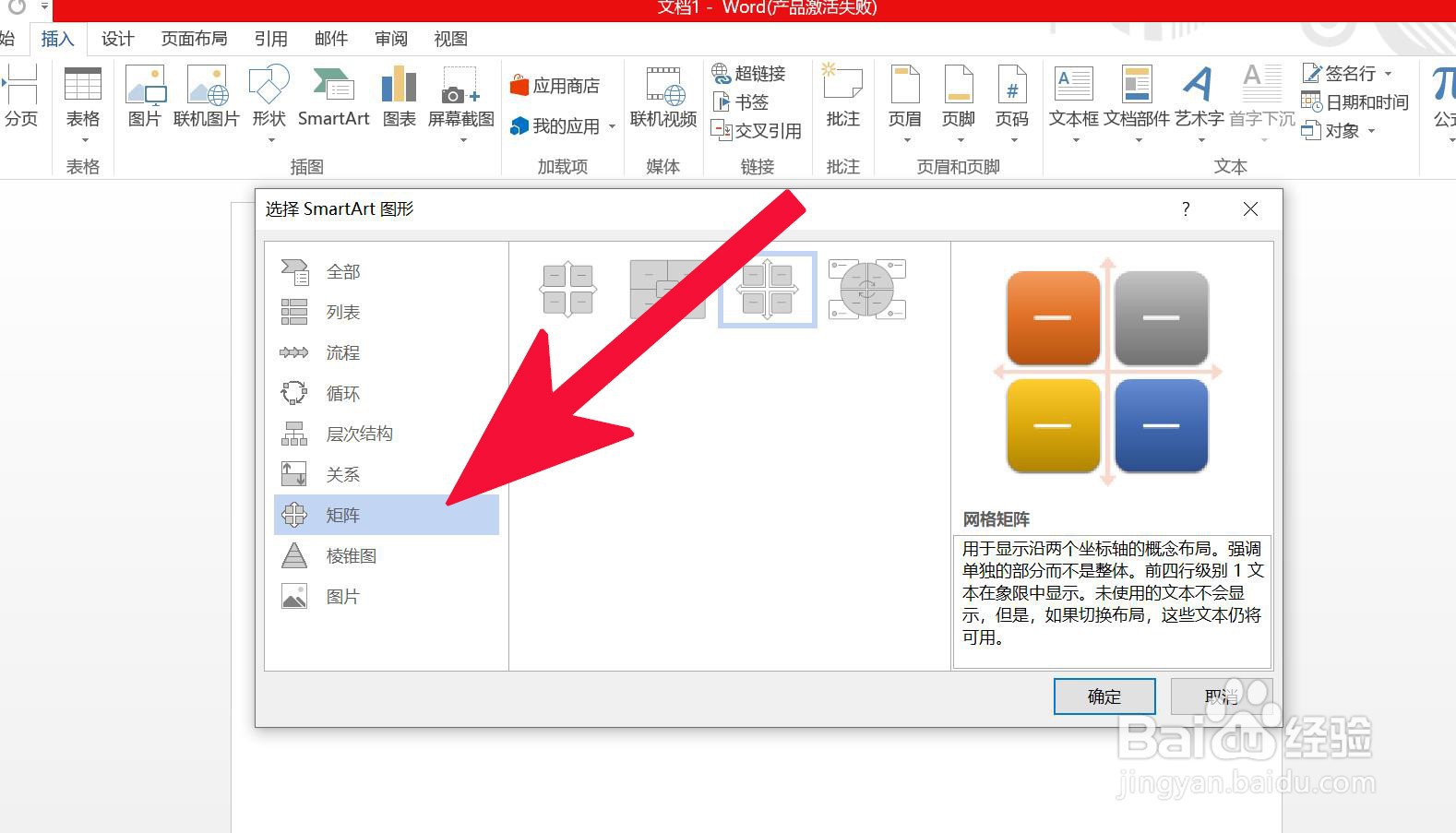The image size is (1456, 833).
Task: Open the Screenshot (屏幕截图) tool
Action: click(460, 103)
